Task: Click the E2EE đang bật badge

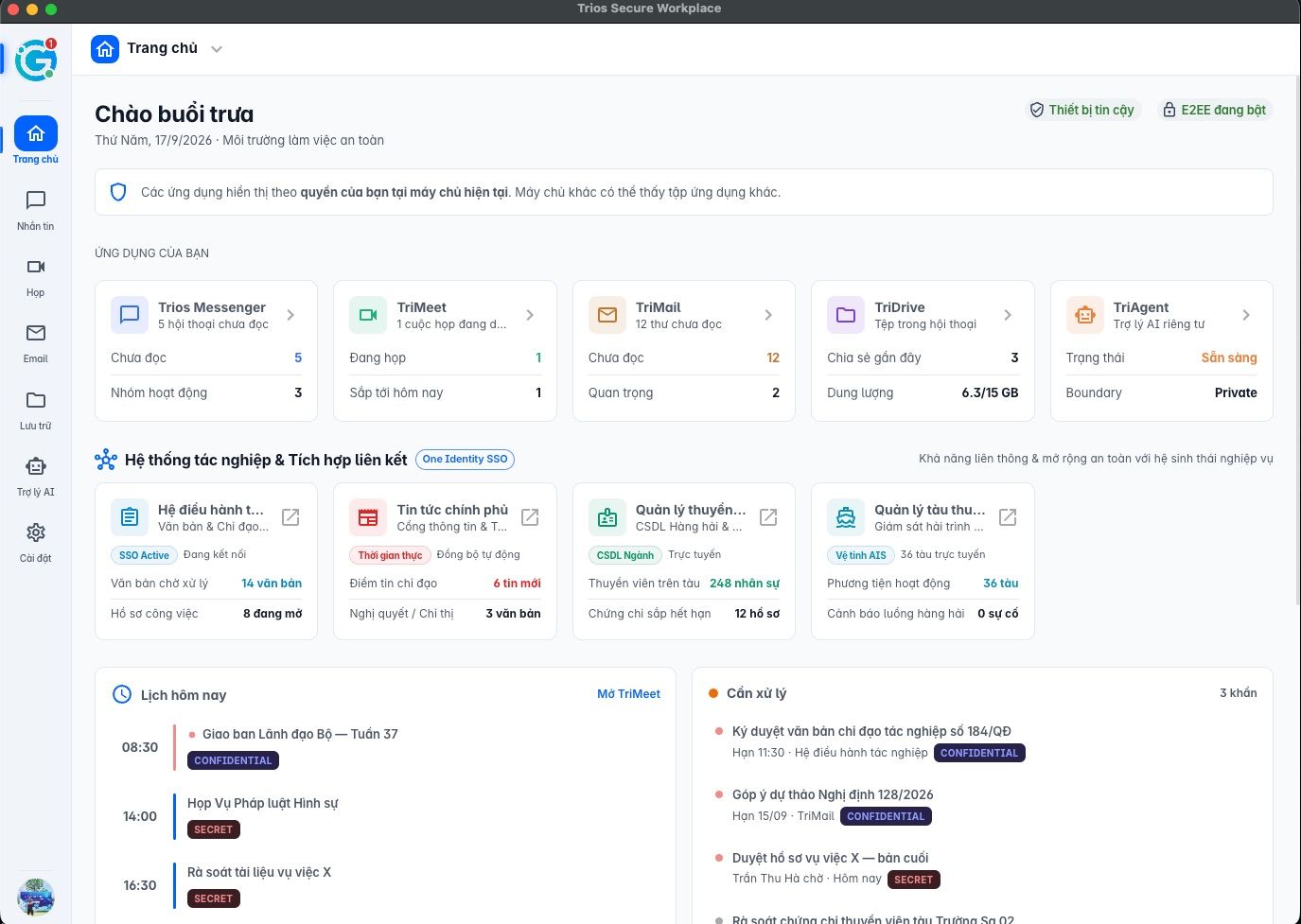Action: (x=1214, y=110)
